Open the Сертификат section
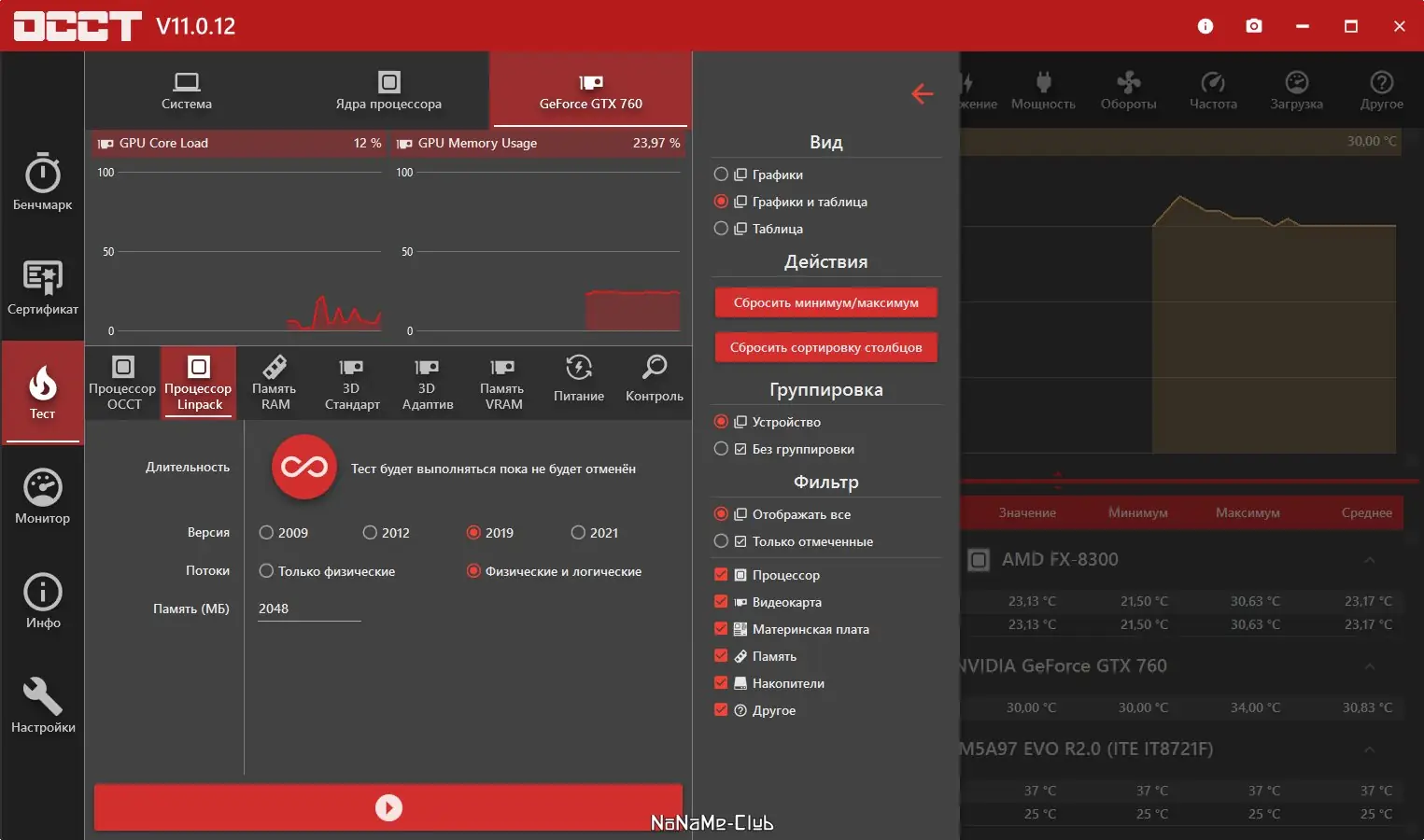Image resolution: width=1424 pixels, height=840 pixels. 43,287
